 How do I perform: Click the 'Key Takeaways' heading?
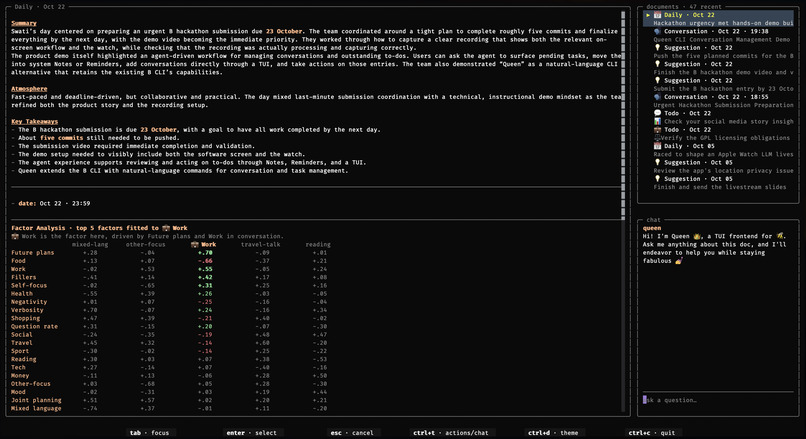tap(34, 121)
